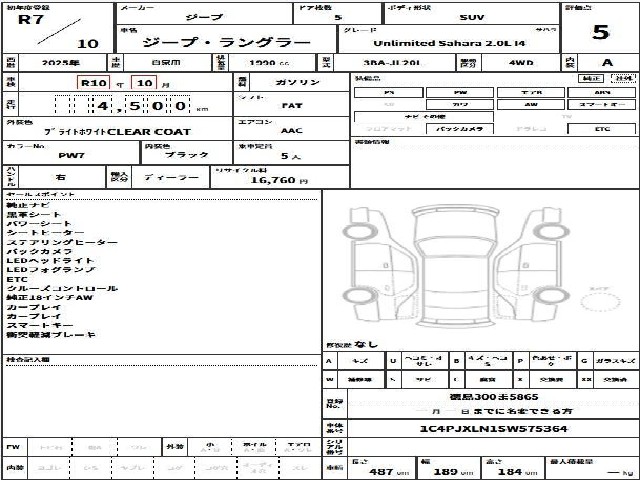Click the first registration year R7
This screenshot has height=480, width=640.
point(31,19)
